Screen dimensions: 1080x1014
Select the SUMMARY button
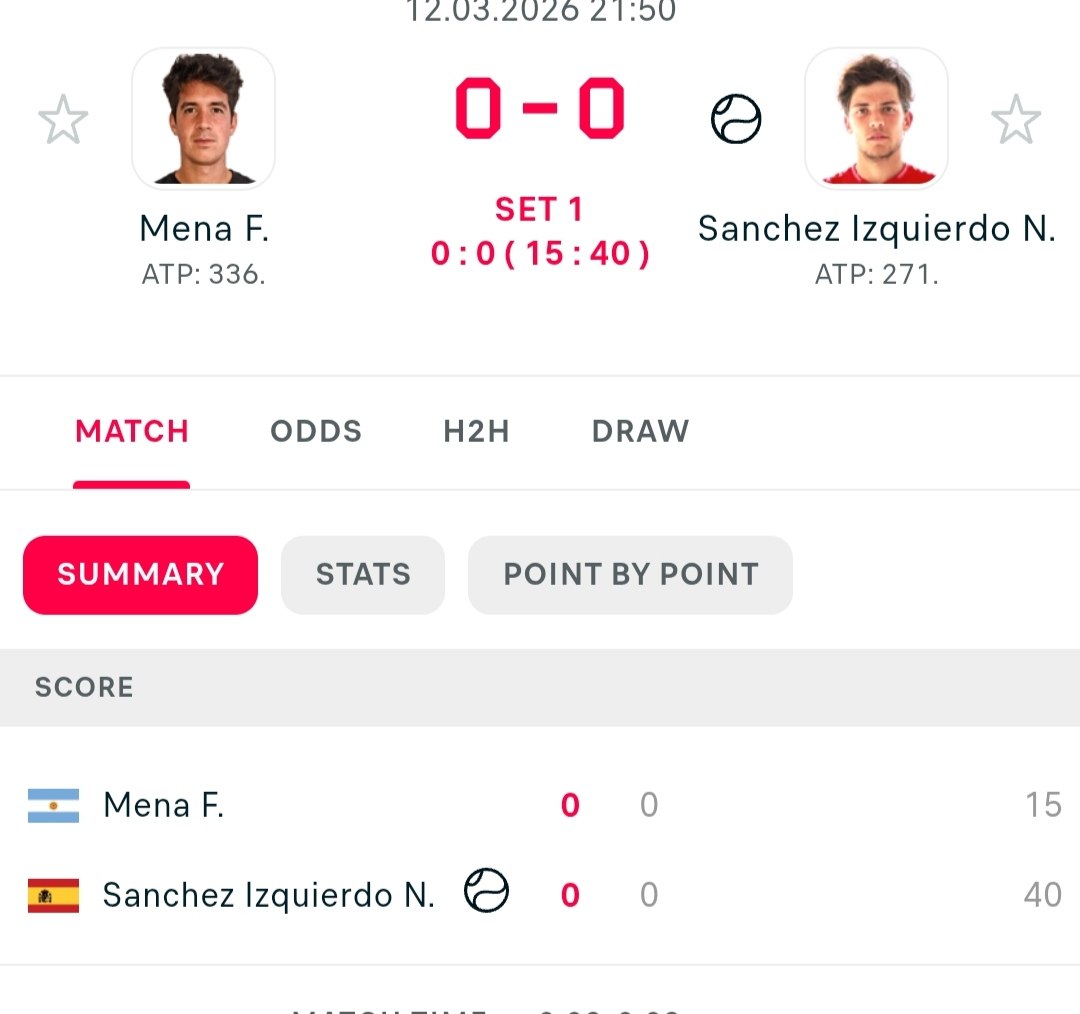140,574
